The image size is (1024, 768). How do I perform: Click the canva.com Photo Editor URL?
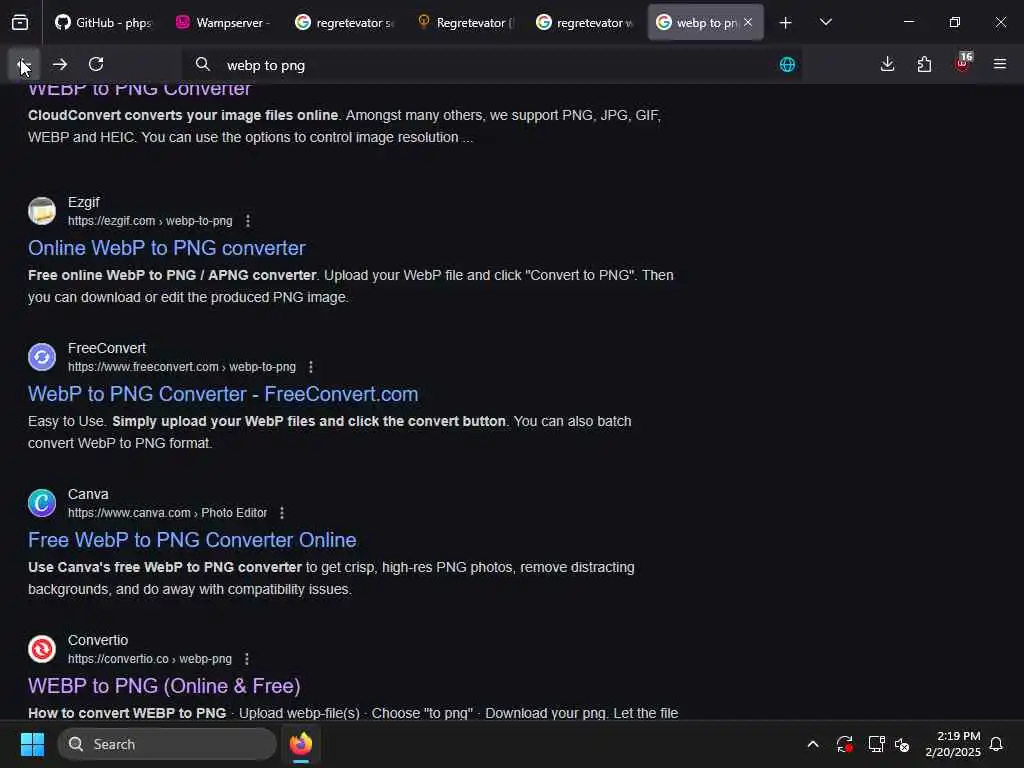click(x=167, y=513)
